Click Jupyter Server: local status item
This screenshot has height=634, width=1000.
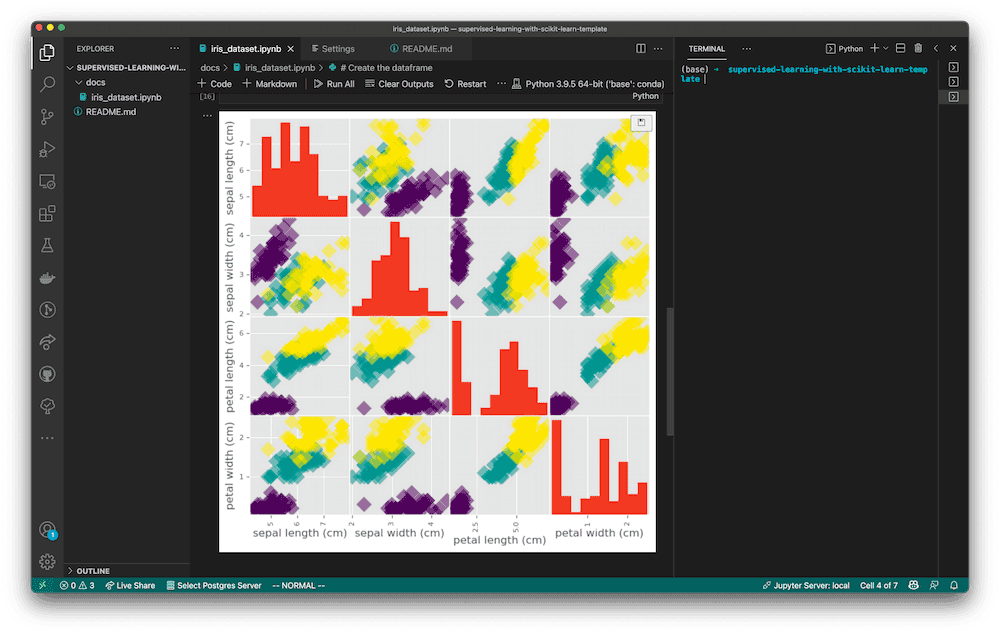(806, 586)
